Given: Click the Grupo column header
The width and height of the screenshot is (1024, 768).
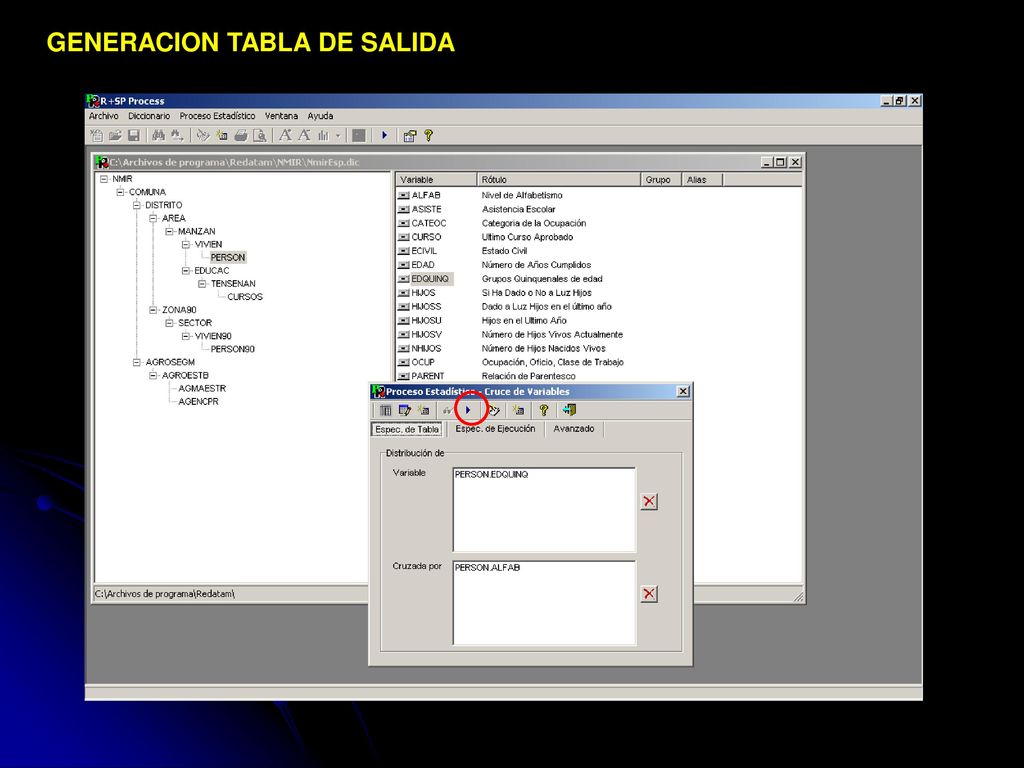Looking at the screenshot, I should (661, 180).
